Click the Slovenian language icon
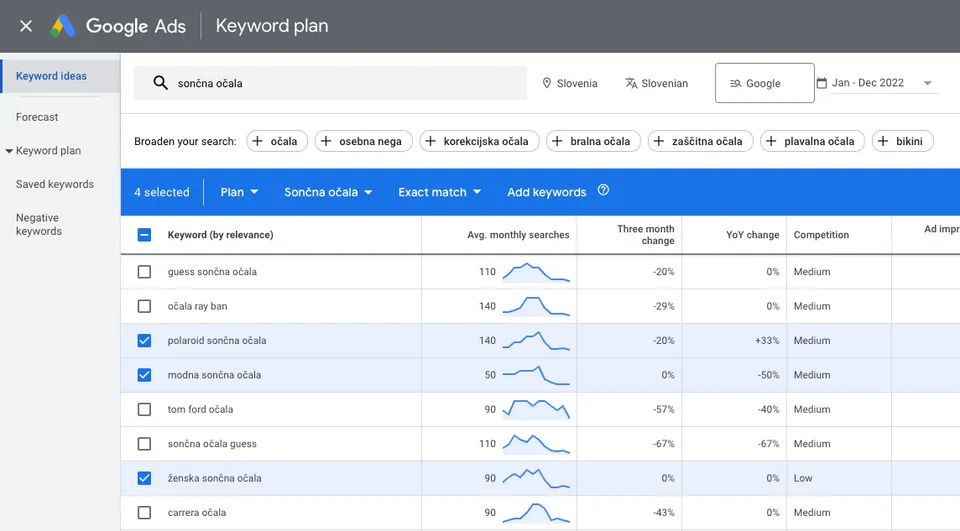 tap(631, 83)
